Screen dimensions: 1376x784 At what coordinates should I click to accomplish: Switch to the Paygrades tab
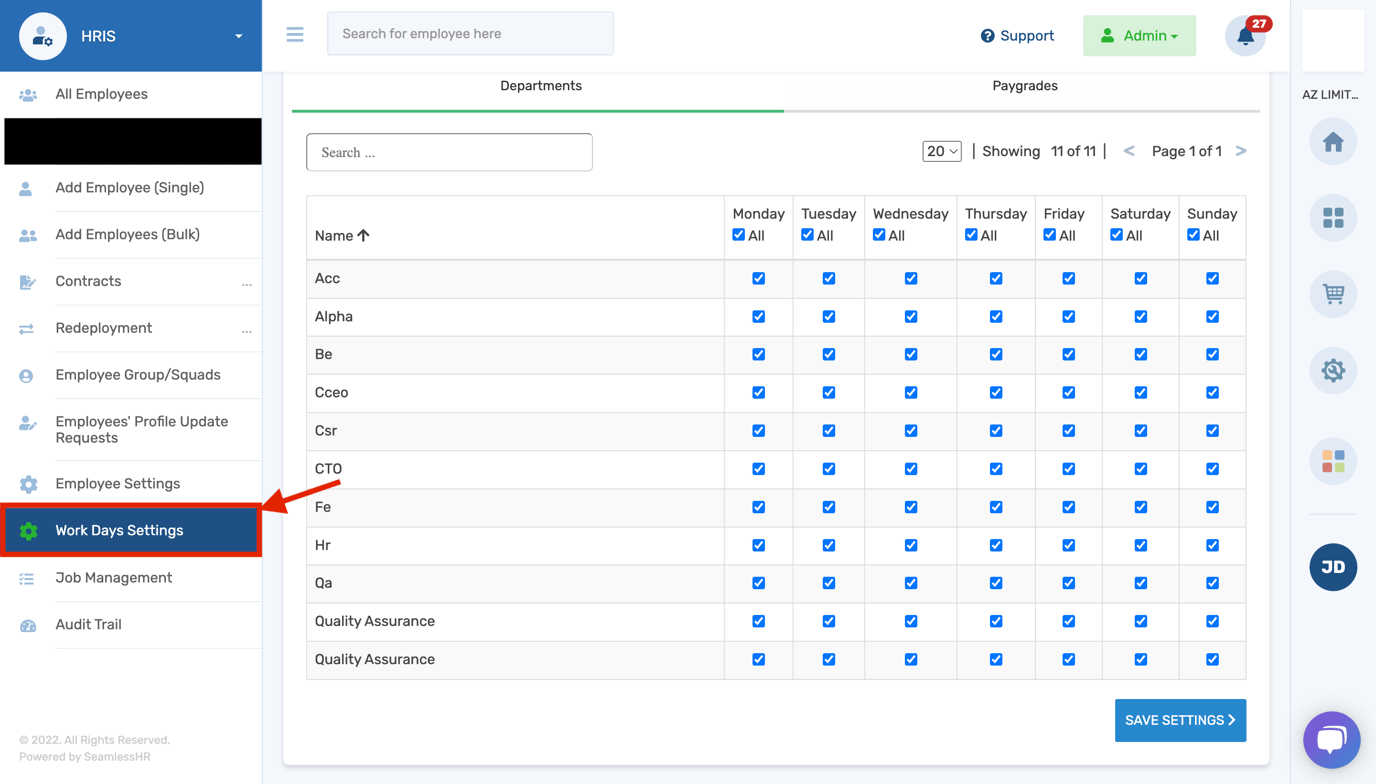point(1024,86)
